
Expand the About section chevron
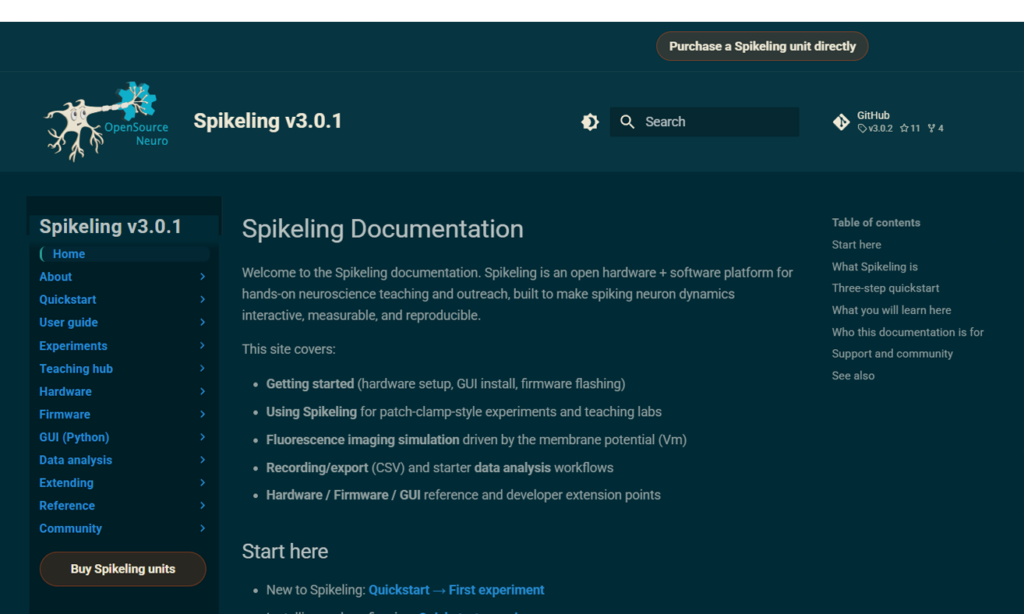click(x=203, y=277)
